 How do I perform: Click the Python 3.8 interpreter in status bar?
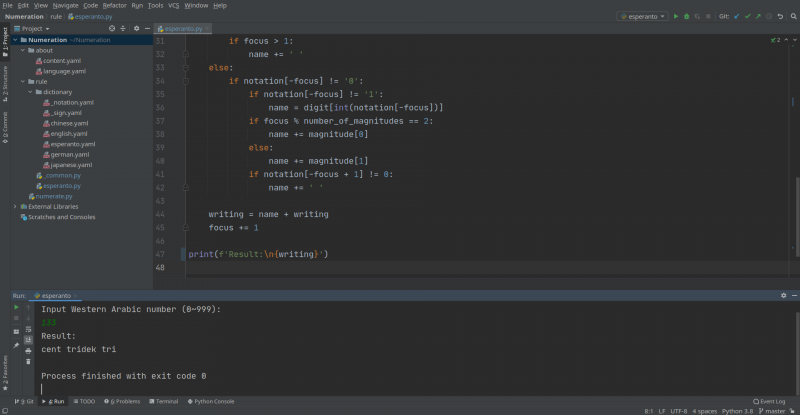click(x=737, y=411)
